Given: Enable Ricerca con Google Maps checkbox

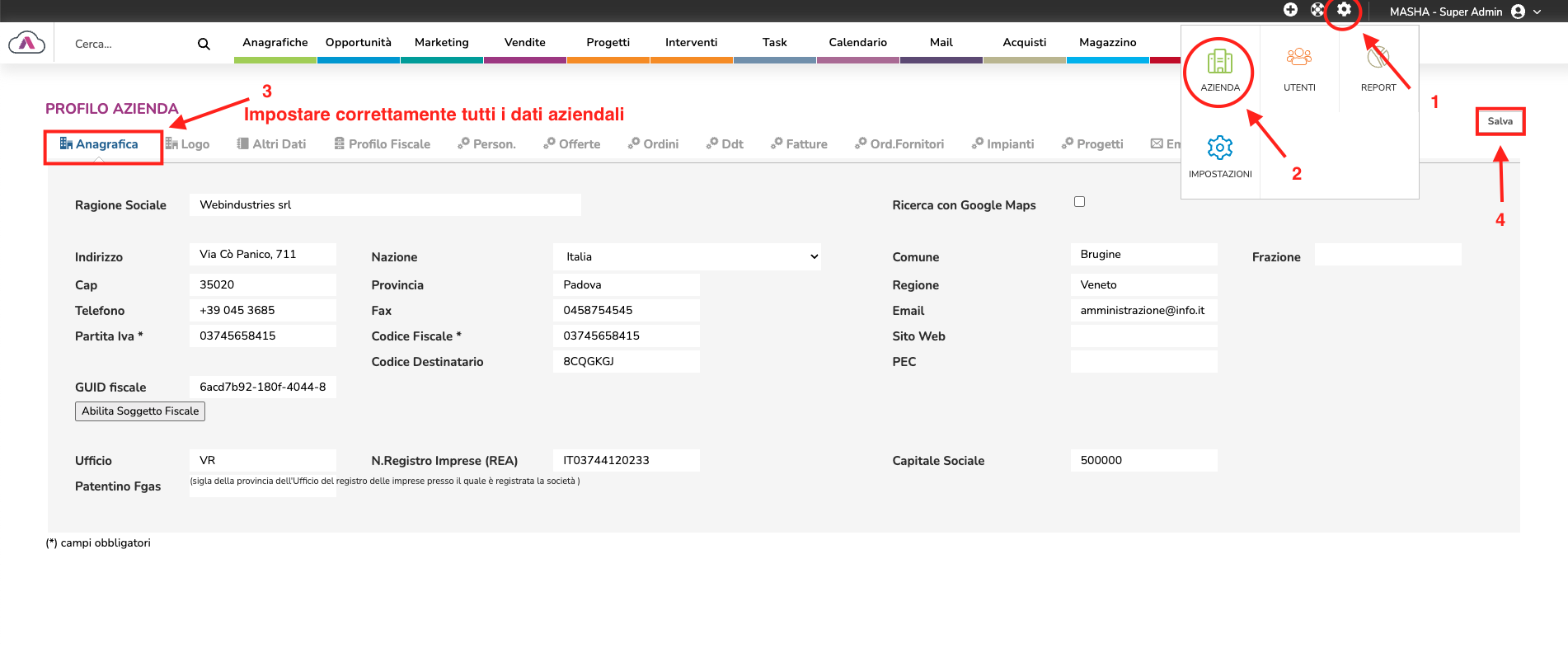Looking at the screenshot, I should tap(1079, 202).
